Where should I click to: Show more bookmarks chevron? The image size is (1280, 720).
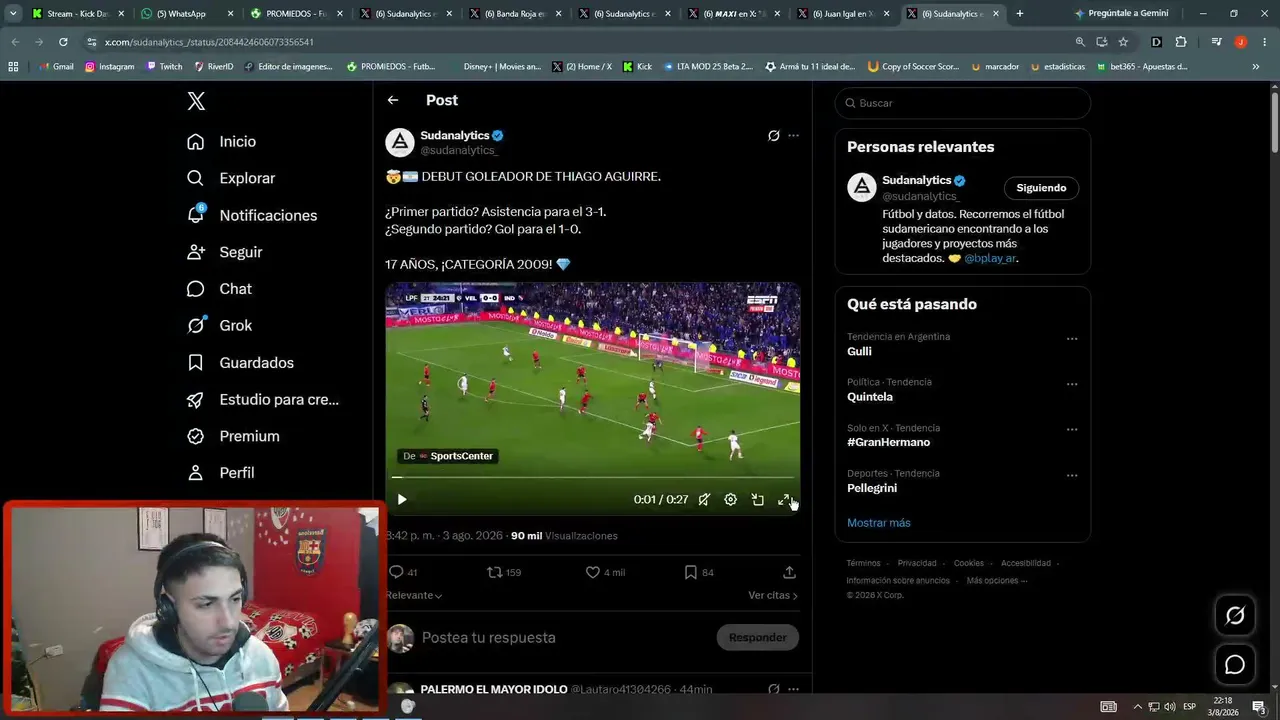(x=1255, y=67)
